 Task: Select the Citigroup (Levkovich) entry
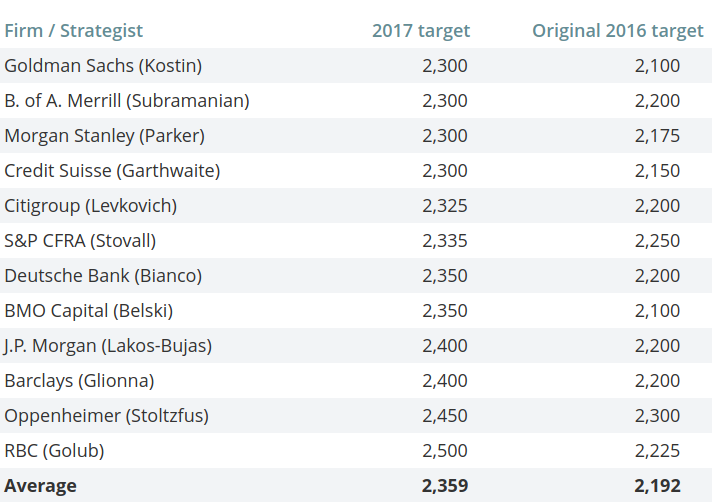tap(91, 206)
